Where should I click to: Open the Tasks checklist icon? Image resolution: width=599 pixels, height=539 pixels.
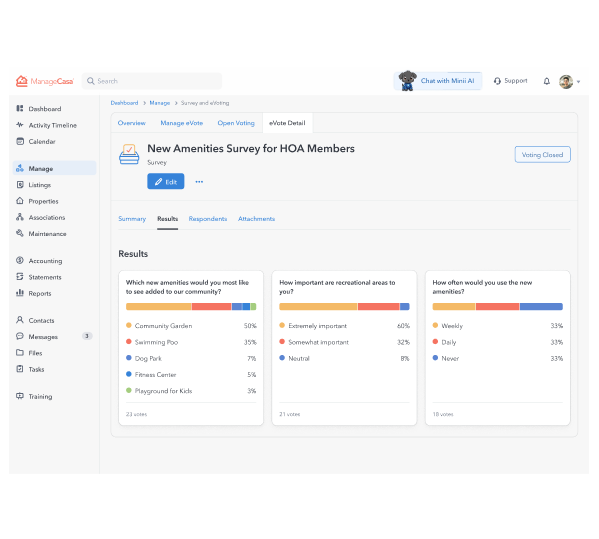pyautogui.click(x=20, y=369)
